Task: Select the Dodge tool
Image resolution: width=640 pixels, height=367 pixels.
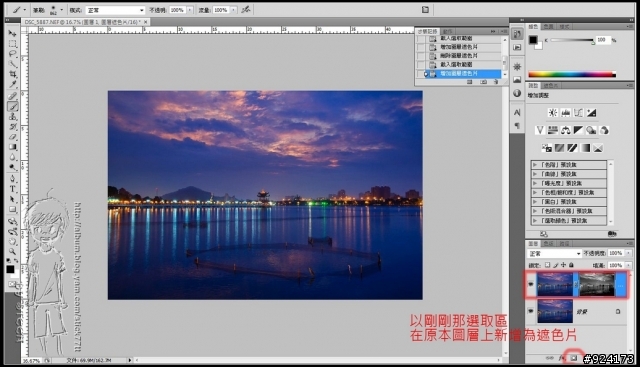Action: pos(12,168)
